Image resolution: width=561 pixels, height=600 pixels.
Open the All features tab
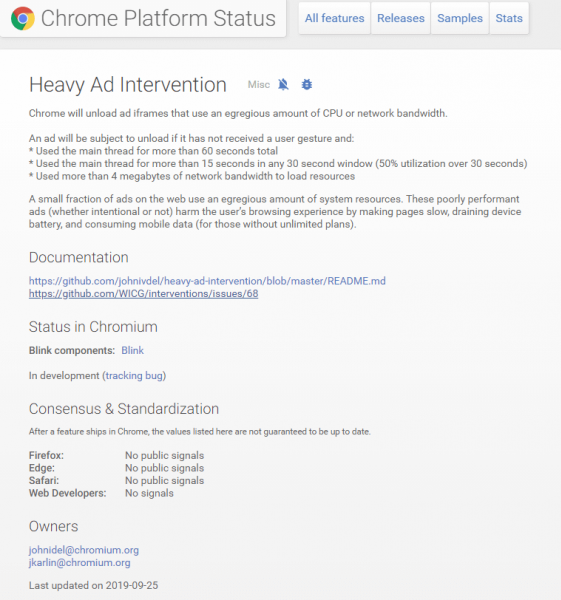coord(334,18)
